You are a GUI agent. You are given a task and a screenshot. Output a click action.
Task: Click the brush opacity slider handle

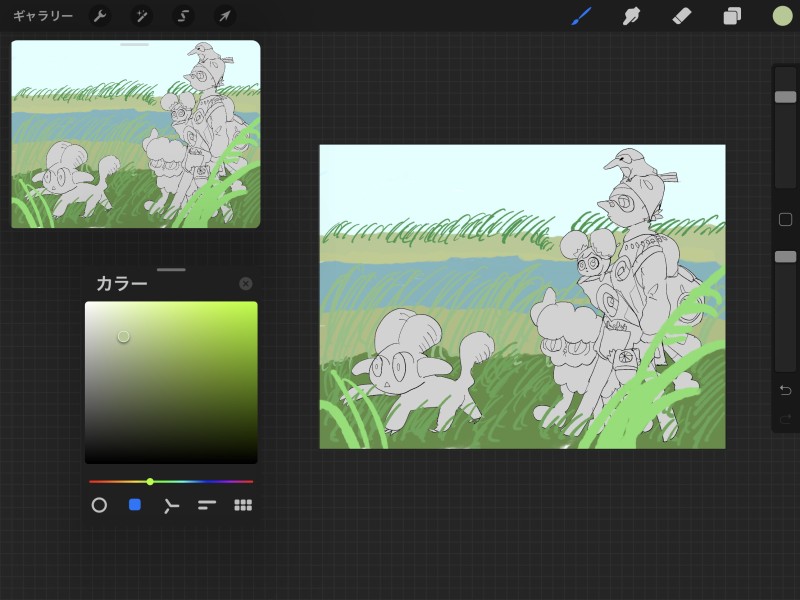pos(785,257)
